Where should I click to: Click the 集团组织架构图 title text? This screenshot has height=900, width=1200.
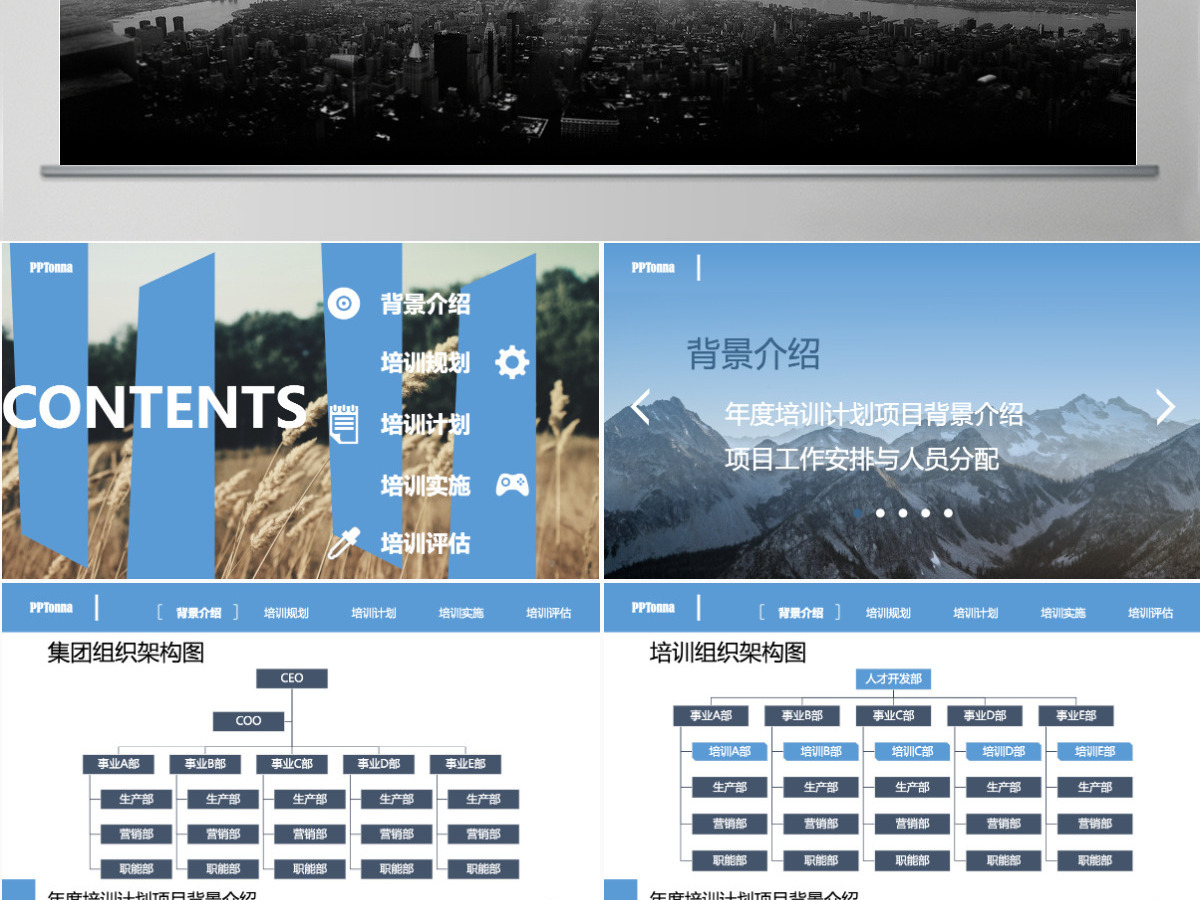click(126, 653)
